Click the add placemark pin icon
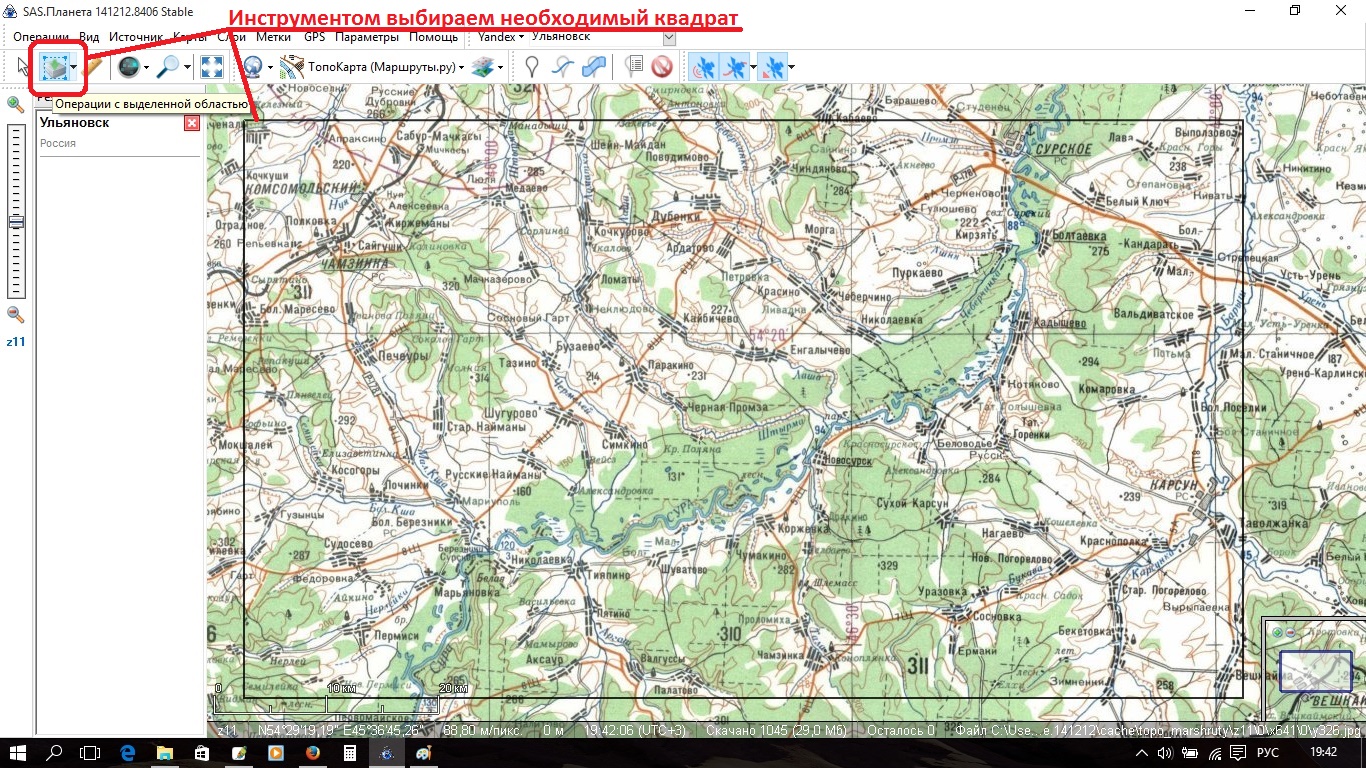1366x768 pixels. [x=533, y=67]
